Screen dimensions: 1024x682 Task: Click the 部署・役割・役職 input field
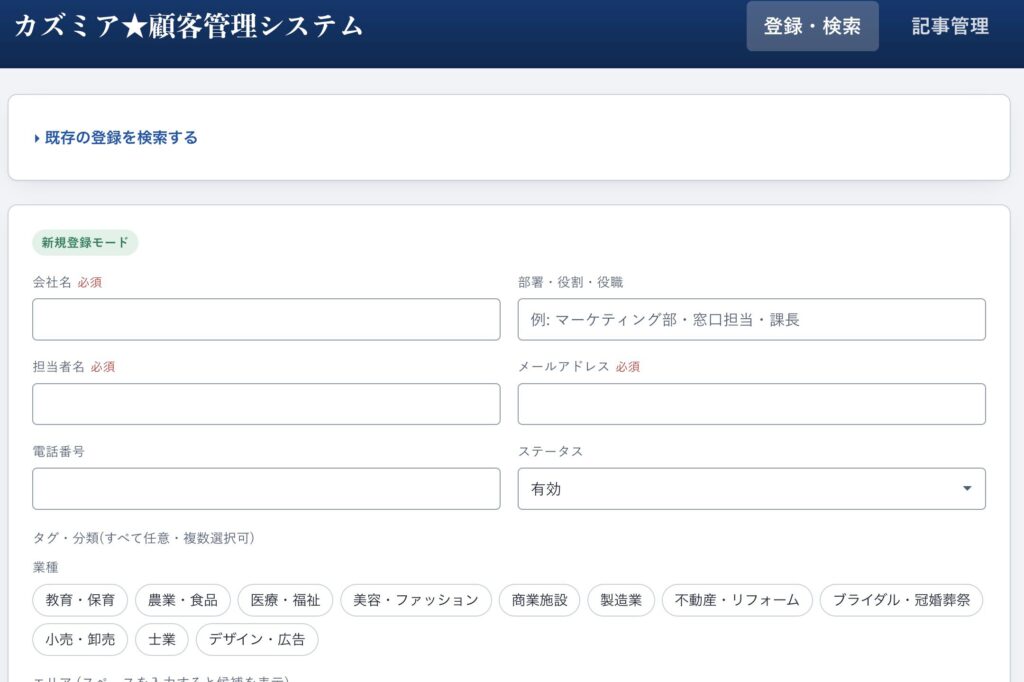pyautogui.click(x=751, y=319)
